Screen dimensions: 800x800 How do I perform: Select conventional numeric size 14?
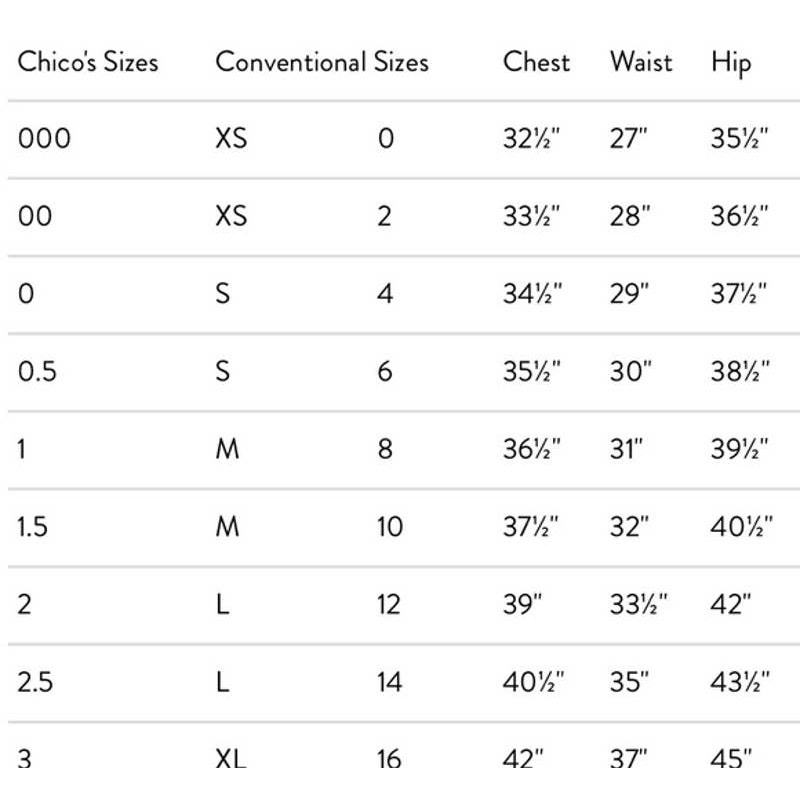click(x=390, y=682)
